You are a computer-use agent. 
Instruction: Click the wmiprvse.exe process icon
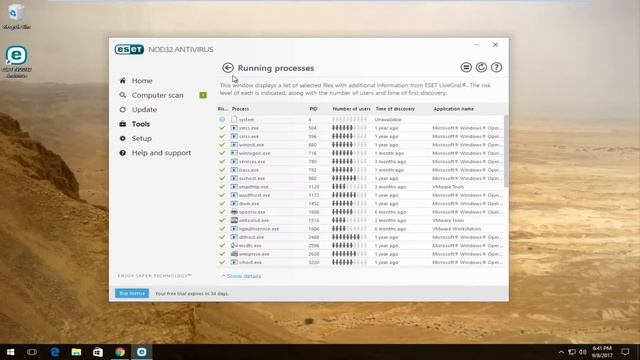pyautogui.click(x=234, y=253)
